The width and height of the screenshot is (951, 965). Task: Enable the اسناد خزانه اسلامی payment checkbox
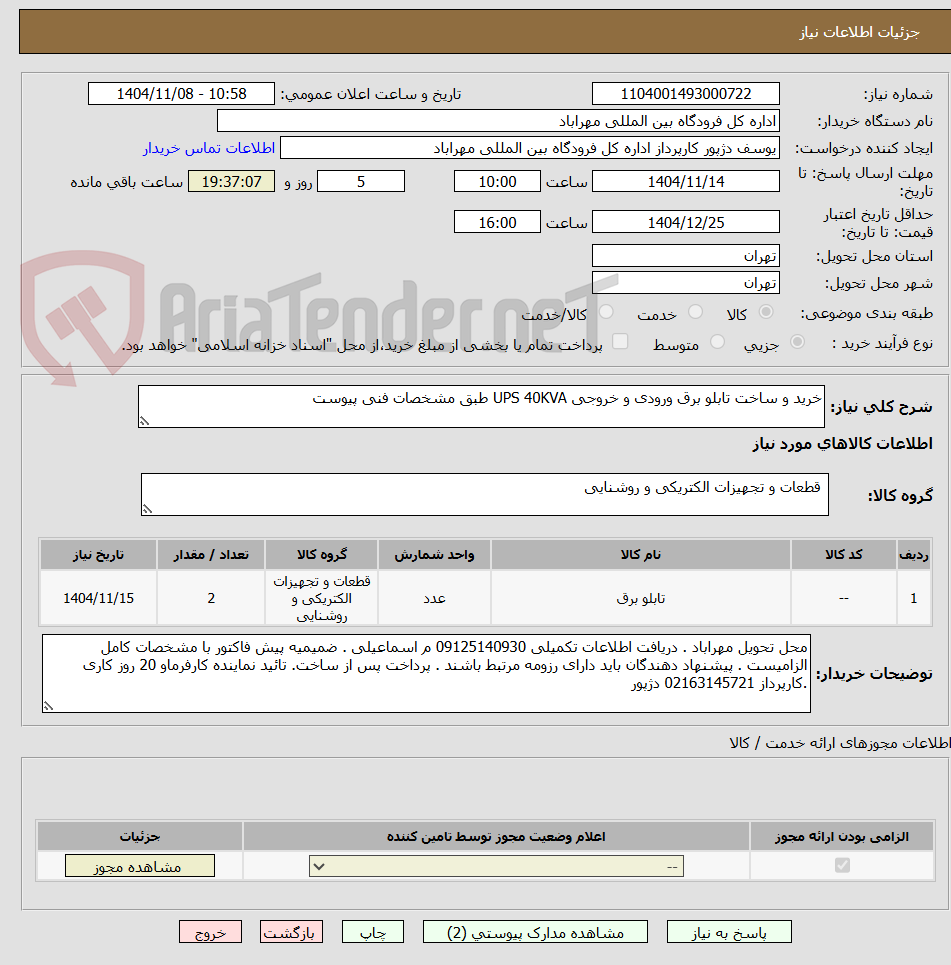tap(619, 340)
